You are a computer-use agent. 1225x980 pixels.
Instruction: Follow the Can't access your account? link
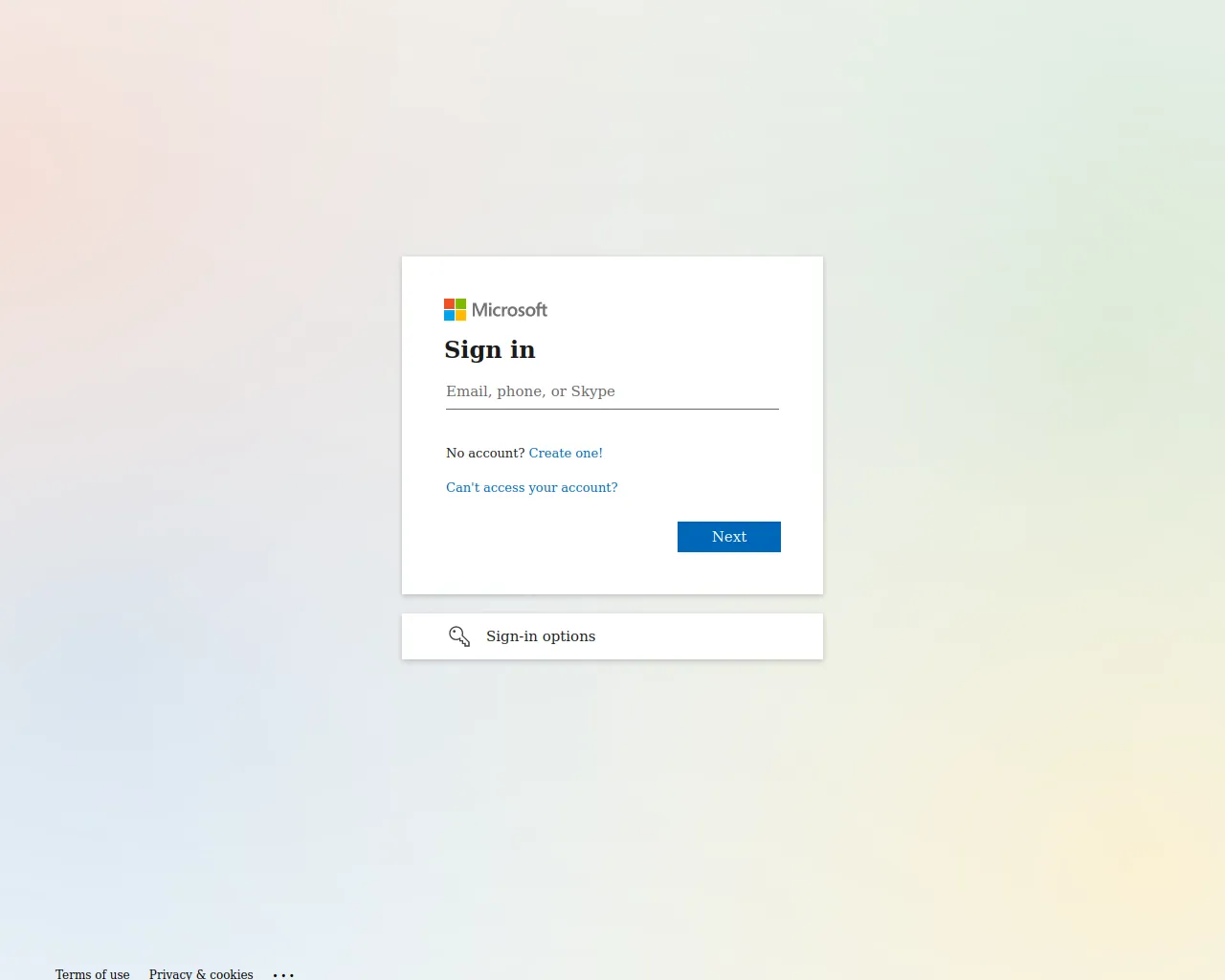(532, 487)
